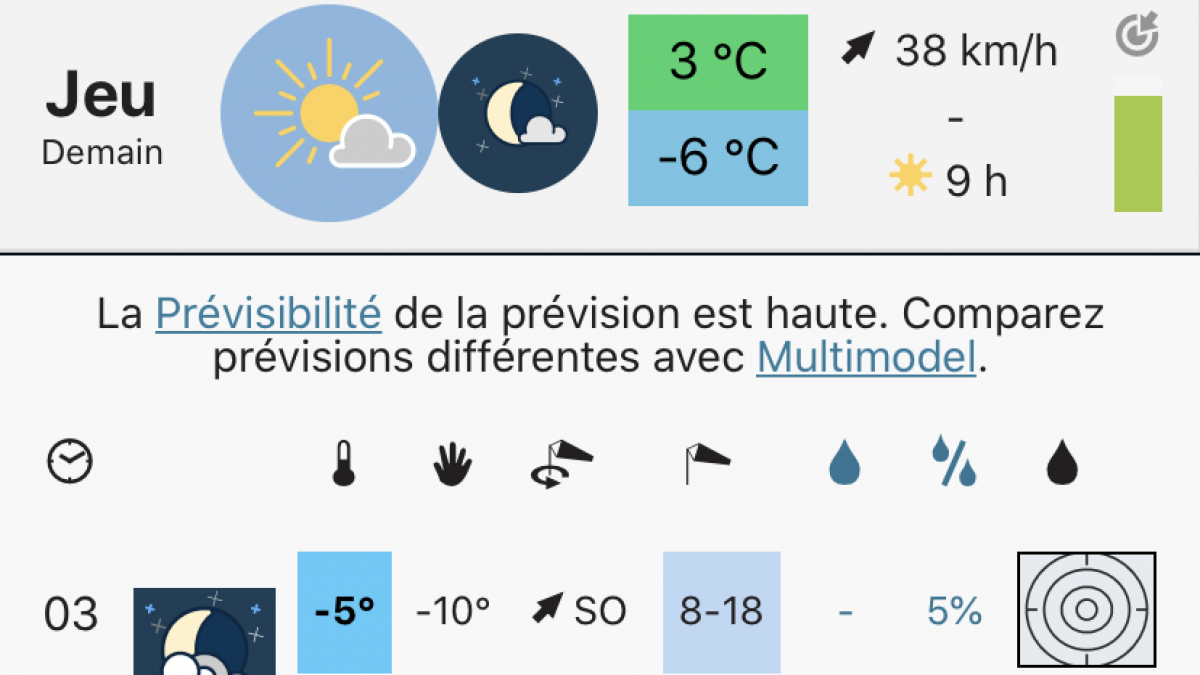Click the 8-18 wind speed cell
The width and height of the screenshot is (1200, 675).
coord(721,611)
